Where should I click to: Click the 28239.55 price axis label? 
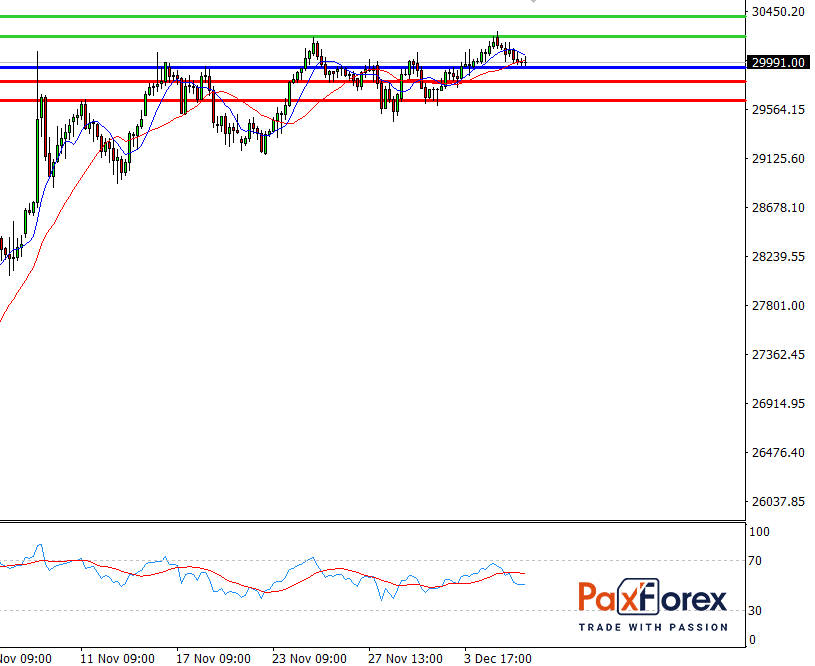pyautogui.click(x=778, y=256)
